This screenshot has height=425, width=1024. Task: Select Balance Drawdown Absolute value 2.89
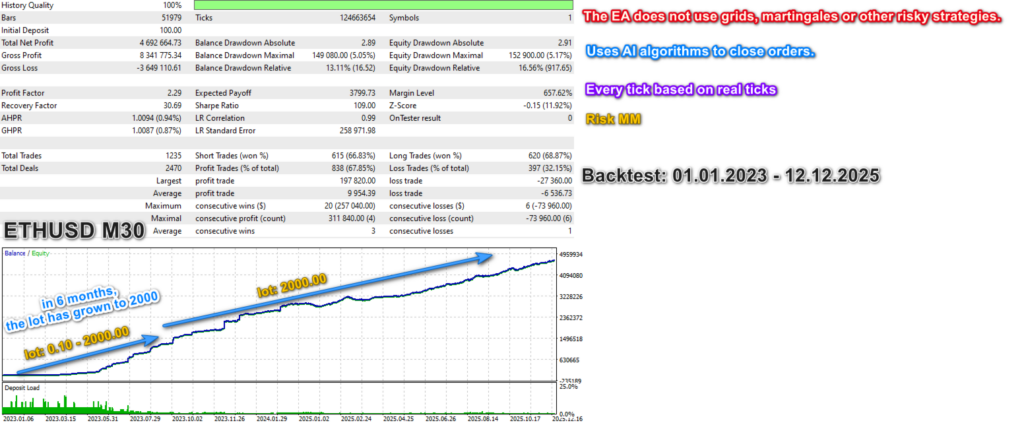(x=368, y=42)
